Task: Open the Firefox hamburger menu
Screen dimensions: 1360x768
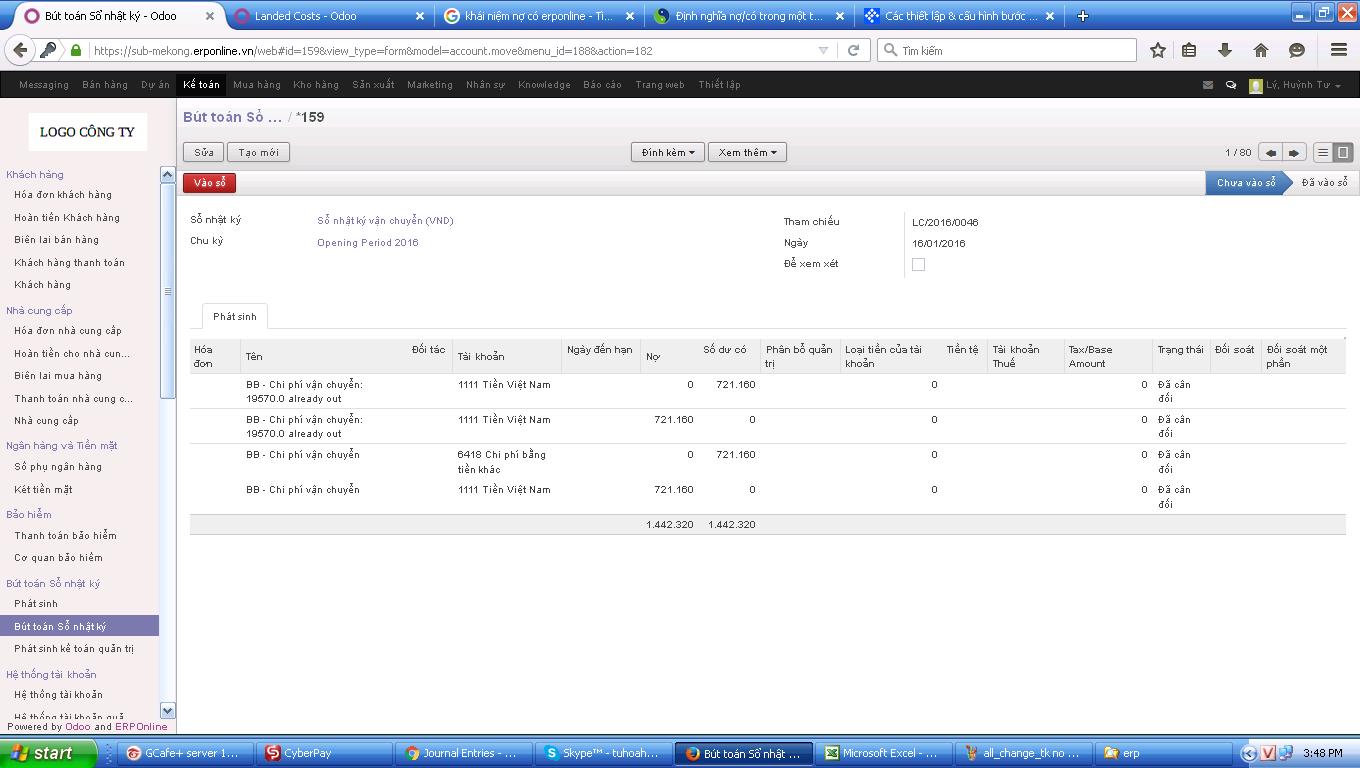Action: pyautogui.click(x=1339, y=50)
